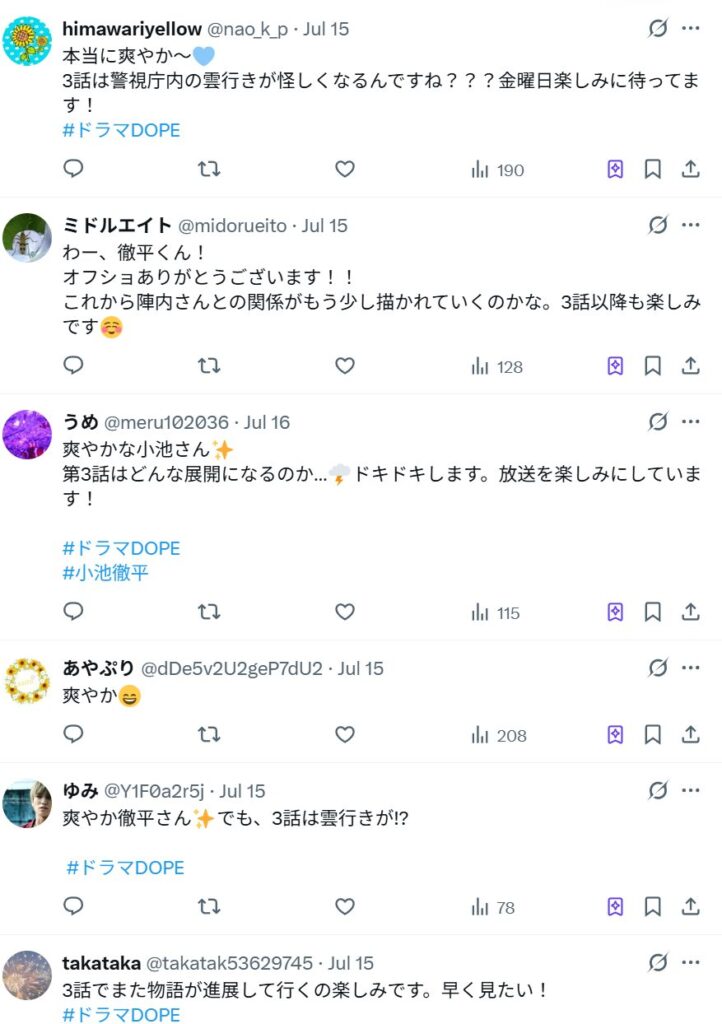Retweet あやぷり's tweet
Viewport: 722px width, 1024px height.
[x=208, y=735]
